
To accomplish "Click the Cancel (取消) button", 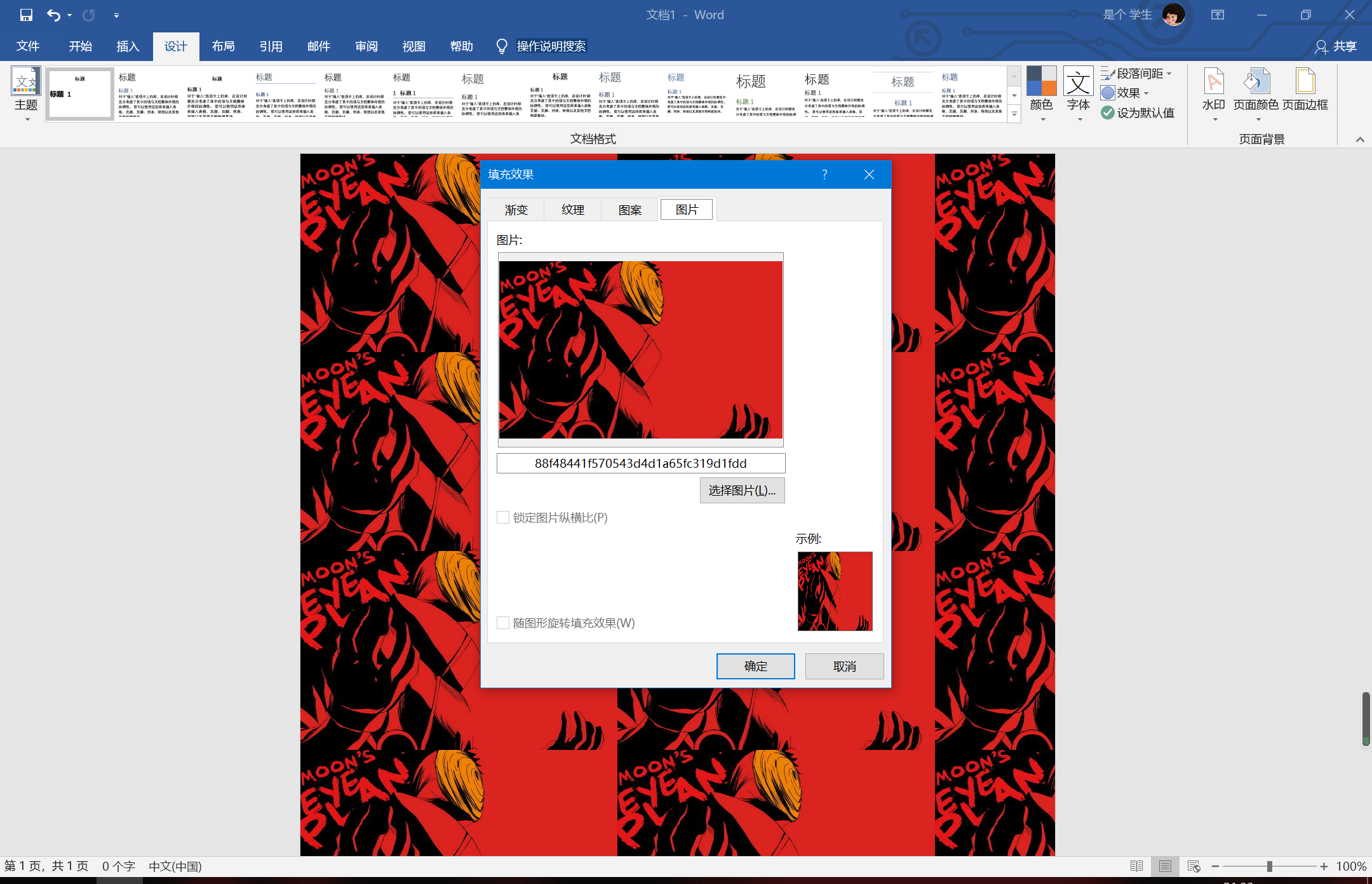I will pyautogui.click(x=845, y=666).
